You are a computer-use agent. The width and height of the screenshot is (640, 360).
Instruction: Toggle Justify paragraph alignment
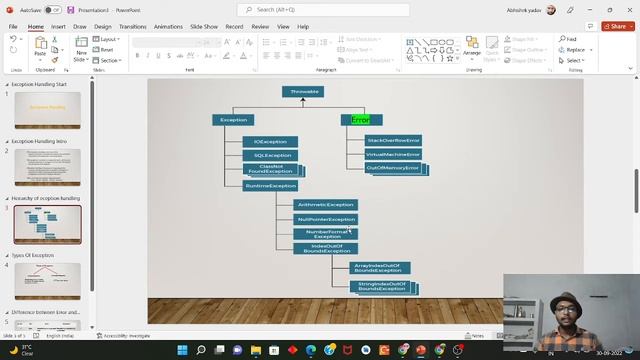tap(298, 56)
